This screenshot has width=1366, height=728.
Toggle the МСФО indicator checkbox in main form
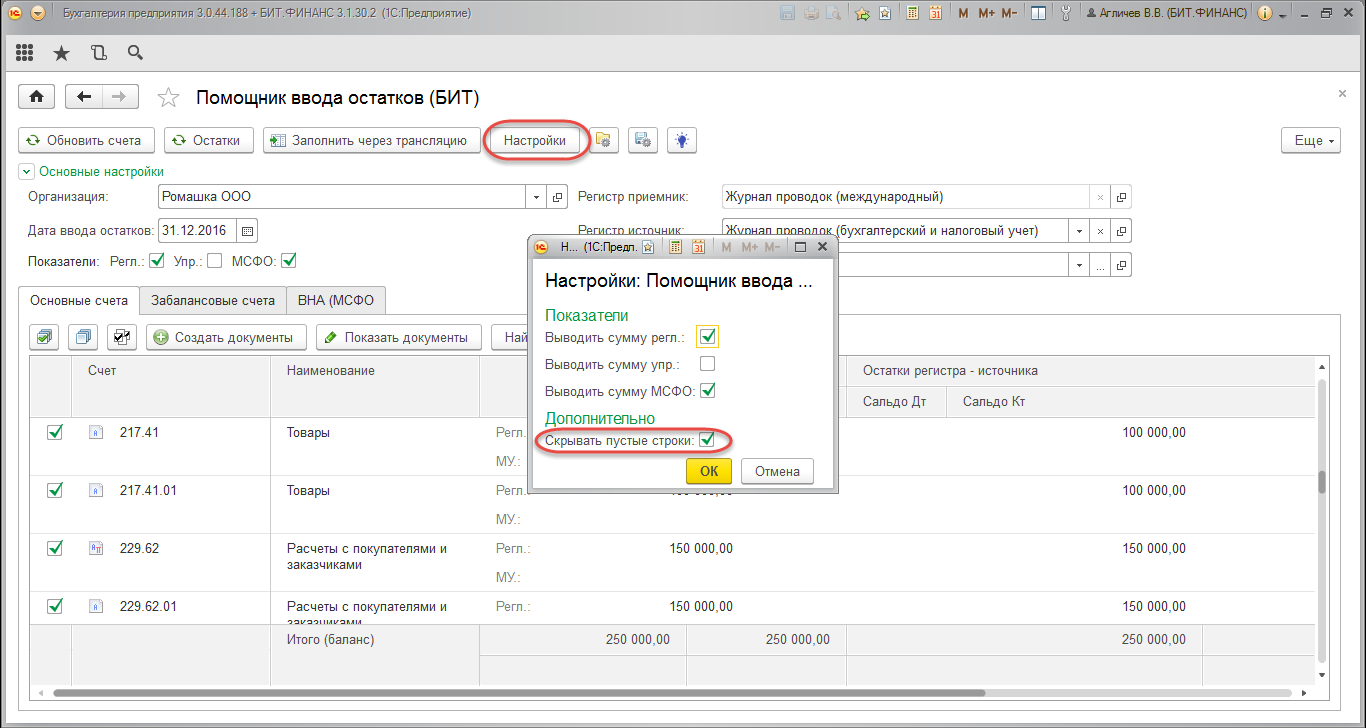click(x=289, y=261)
